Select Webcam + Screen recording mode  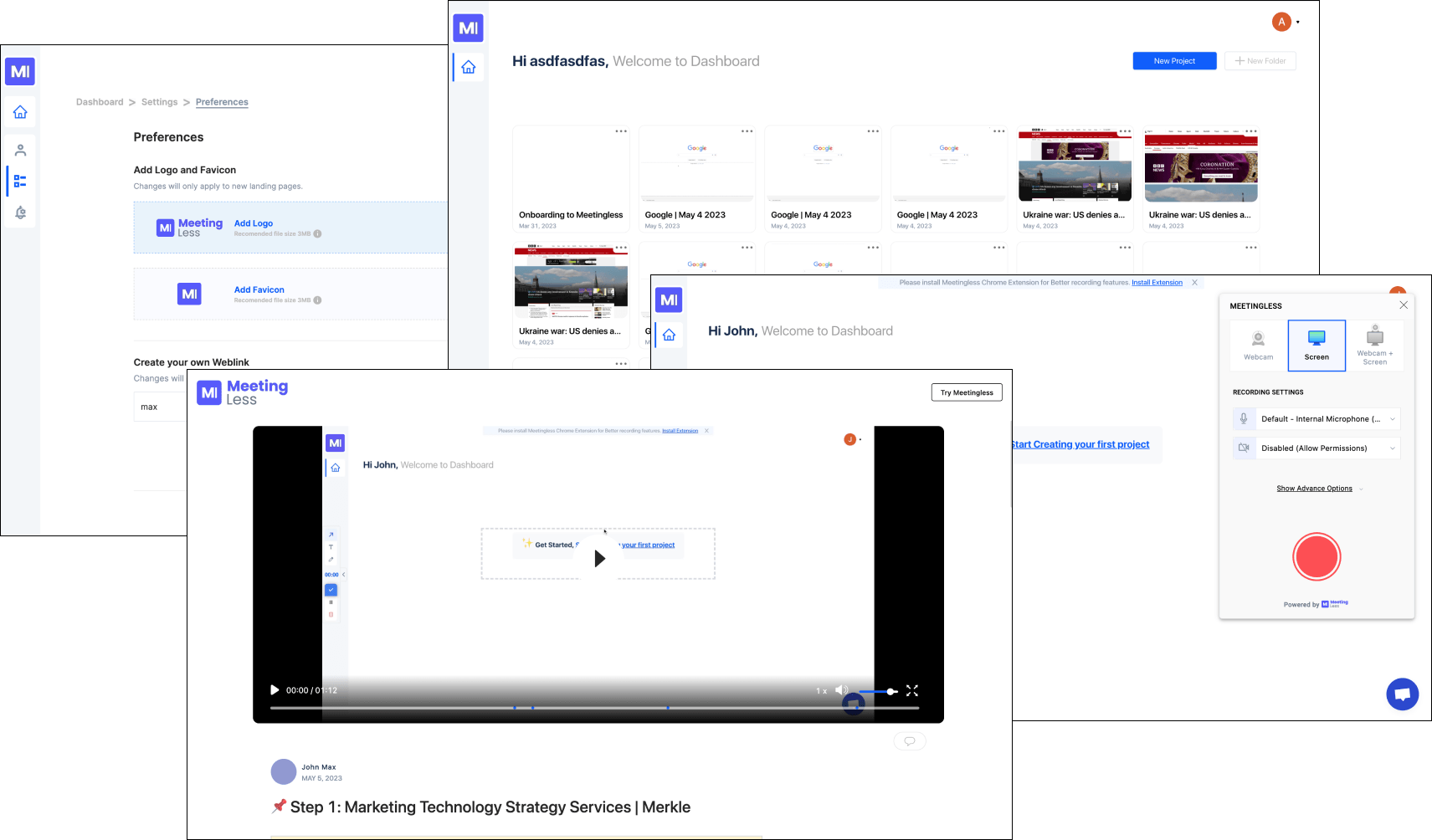[x=1374, y=346]
